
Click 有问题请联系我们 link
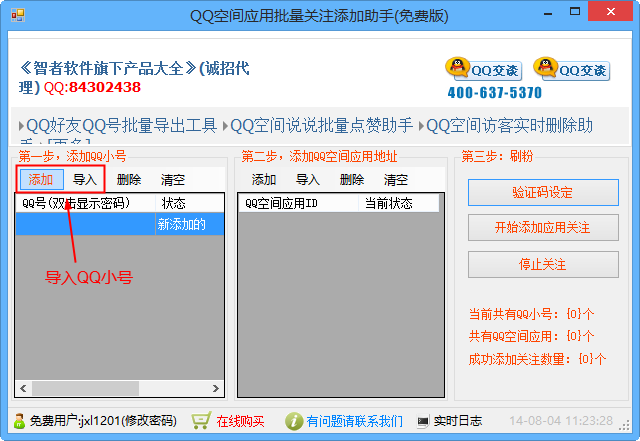click(x=354, y=421)
